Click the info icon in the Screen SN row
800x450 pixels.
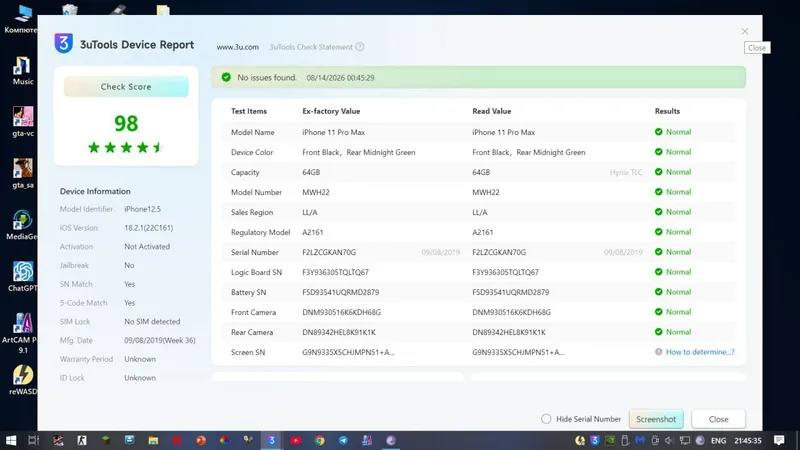(x=659, y=352)
